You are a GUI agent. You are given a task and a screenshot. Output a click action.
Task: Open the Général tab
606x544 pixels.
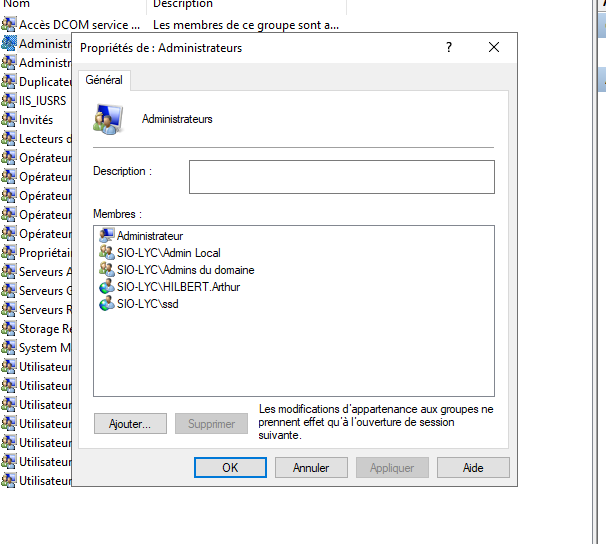click(x=104, y=80)
